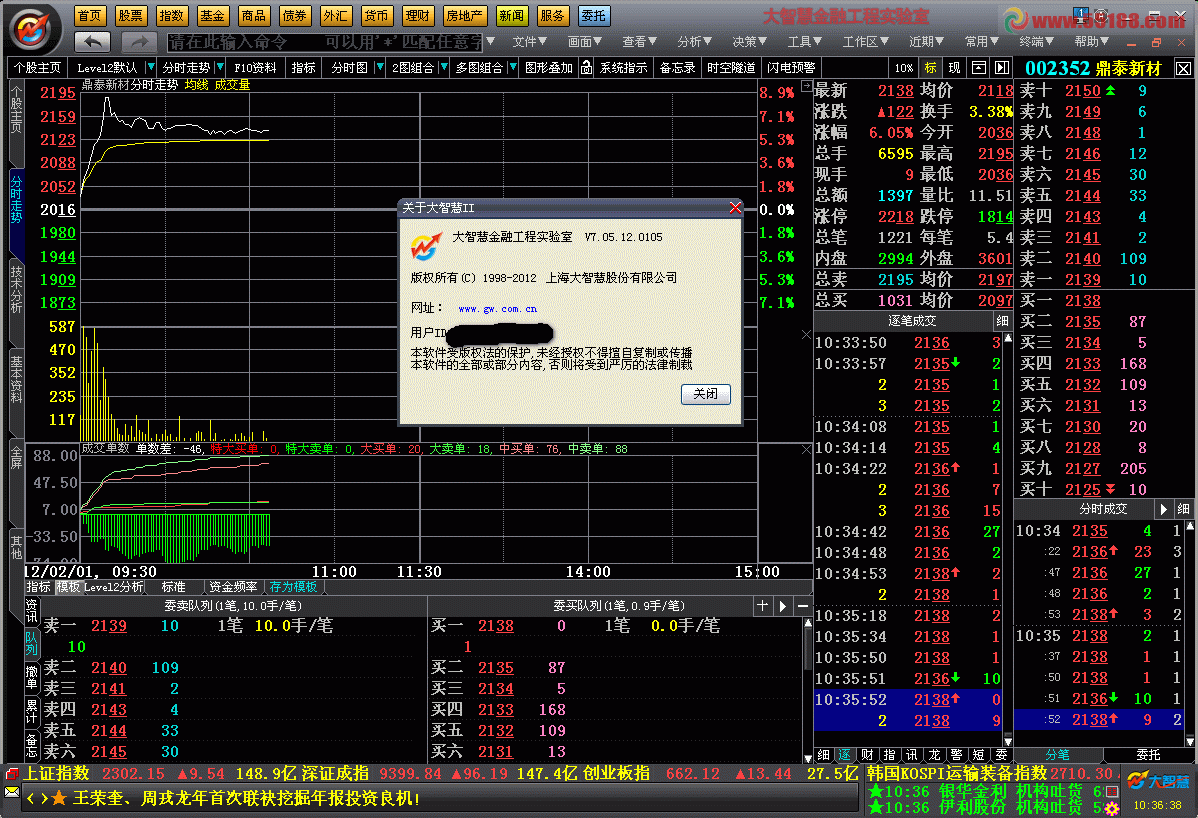Click the red window icon left of 上证指数
1198x818 pixels.
coord(11,774)
